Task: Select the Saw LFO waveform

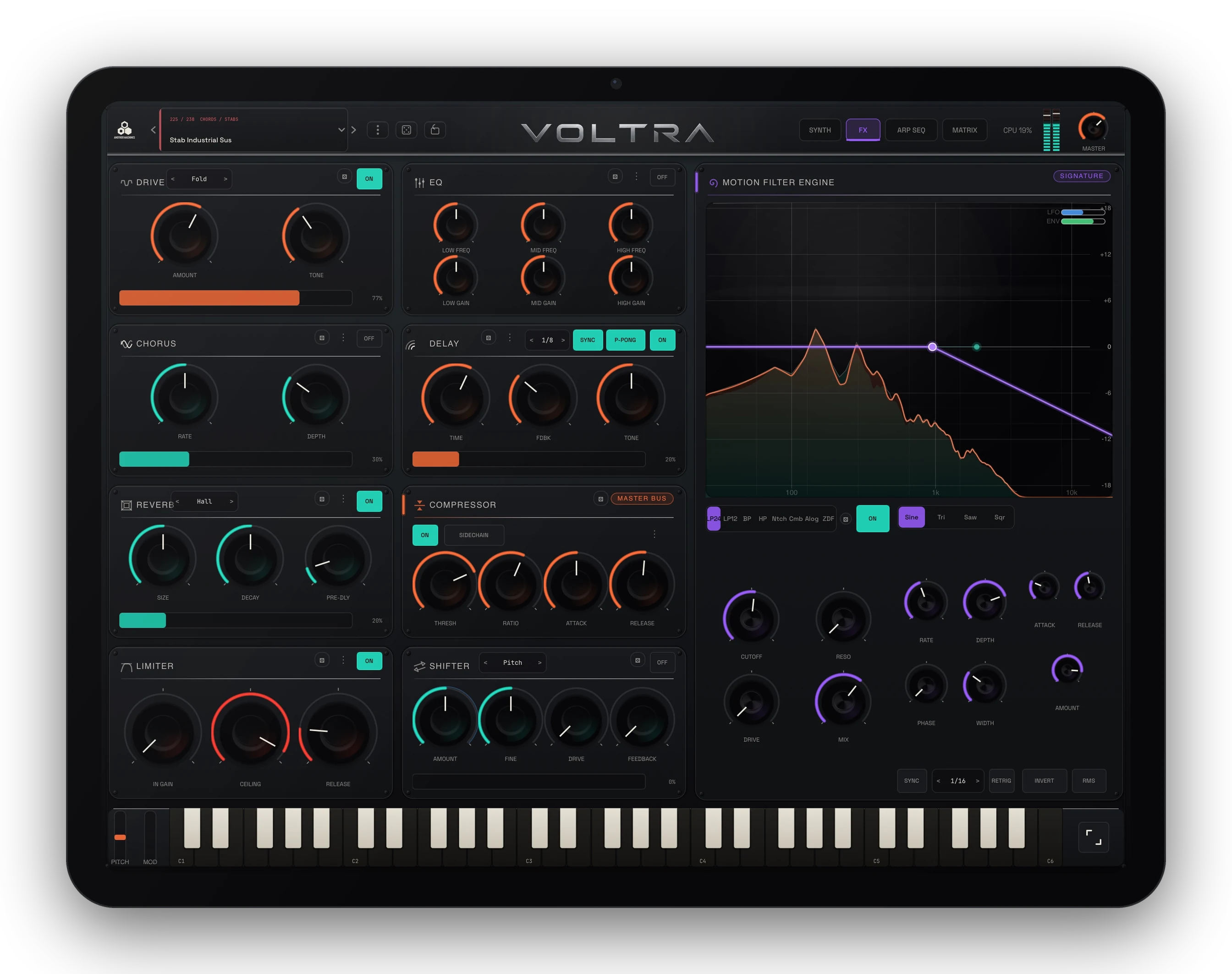Action: point(970,517)
